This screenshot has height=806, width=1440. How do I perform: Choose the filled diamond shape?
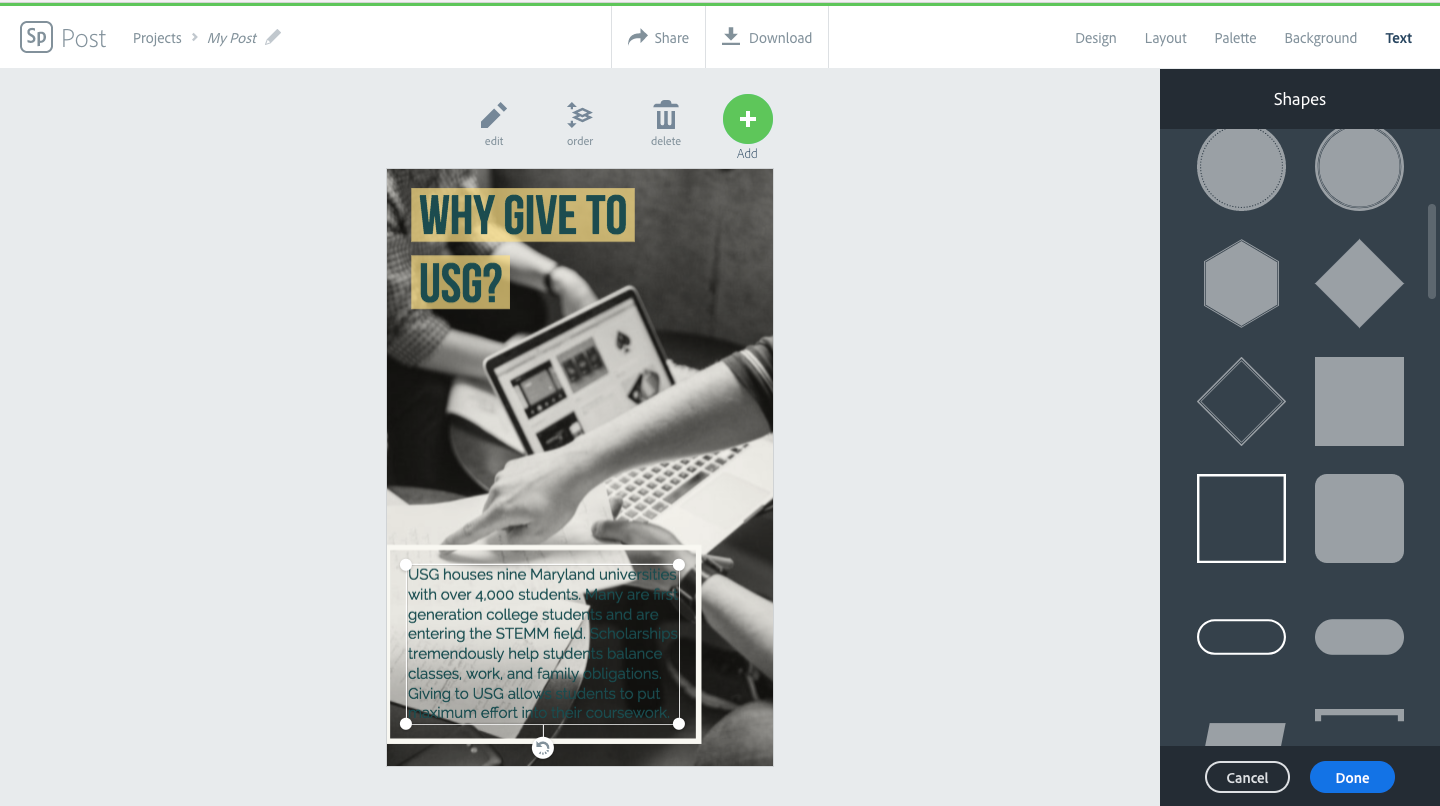(x=1359, y=283)
